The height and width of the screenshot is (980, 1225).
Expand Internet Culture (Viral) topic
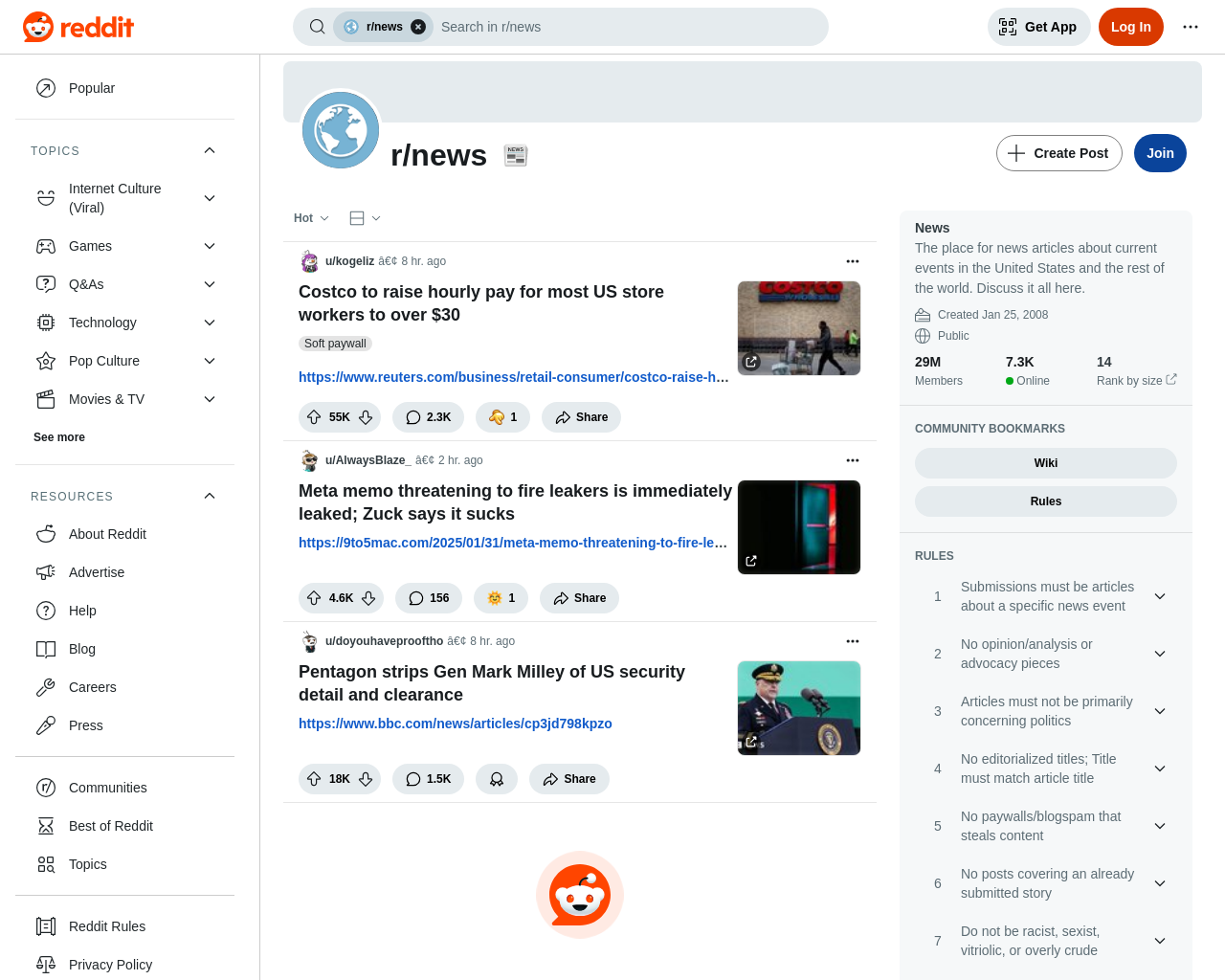pyautogui.click(x=210, y=198)
